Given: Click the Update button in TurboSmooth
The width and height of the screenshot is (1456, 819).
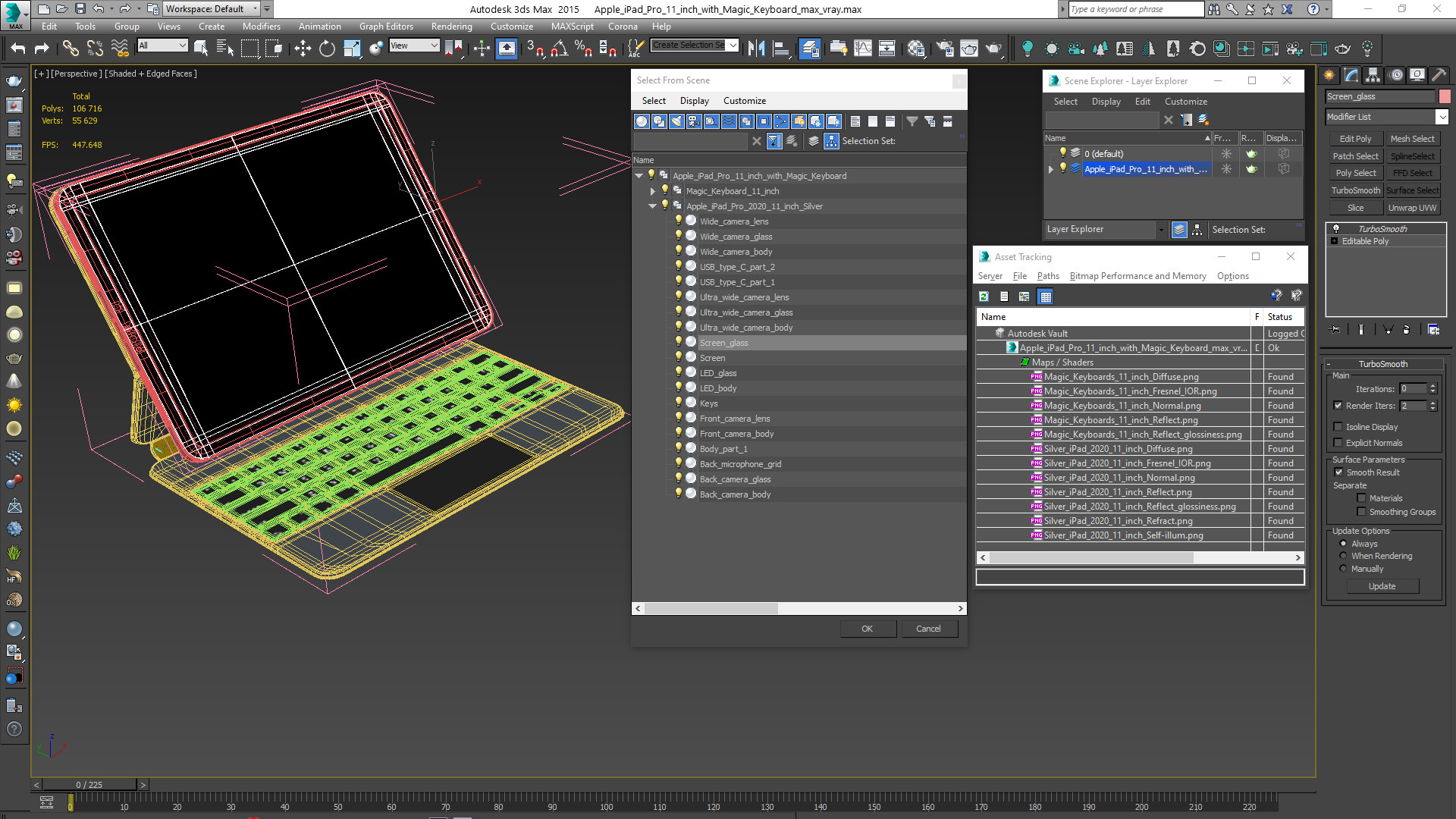Looking at the screenshot, I should [1382, 586].
